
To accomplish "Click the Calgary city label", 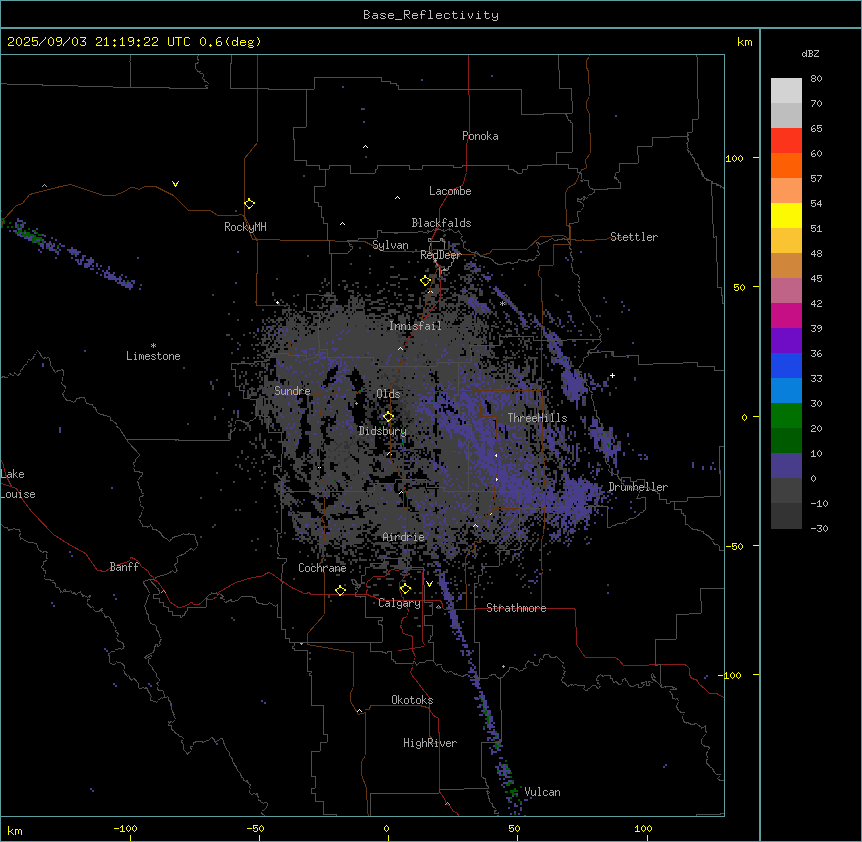I will [399, 603].
